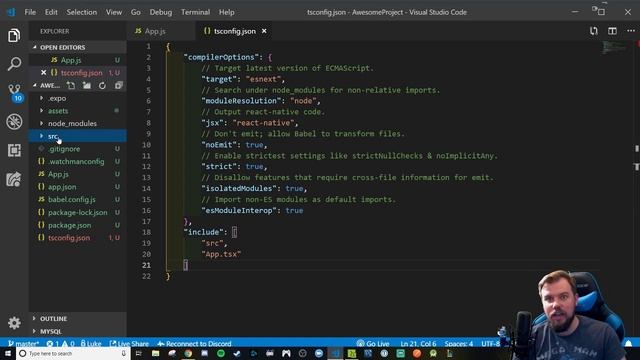Open Google Chrome from the taskbar
Viewport: 640px width, 360px height.
[x=188, y=353]
